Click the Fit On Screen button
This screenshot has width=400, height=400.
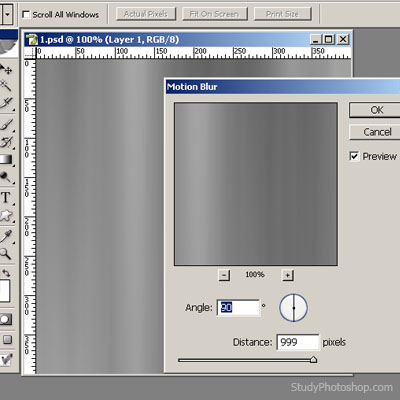tap(215, 14)
